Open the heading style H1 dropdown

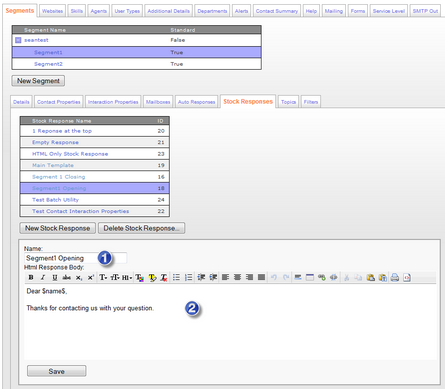(x=127, y=277)
